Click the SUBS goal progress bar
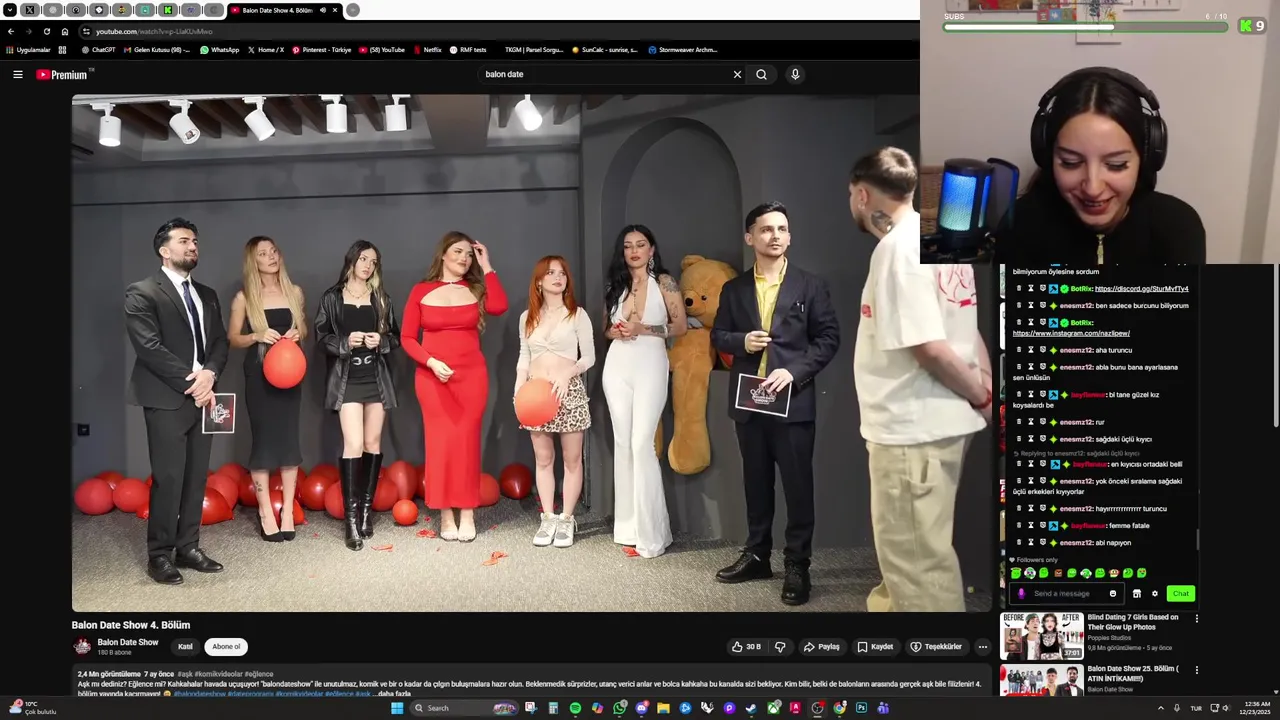This screenshot has height=720, width=1280. [x=1086, y=27]
